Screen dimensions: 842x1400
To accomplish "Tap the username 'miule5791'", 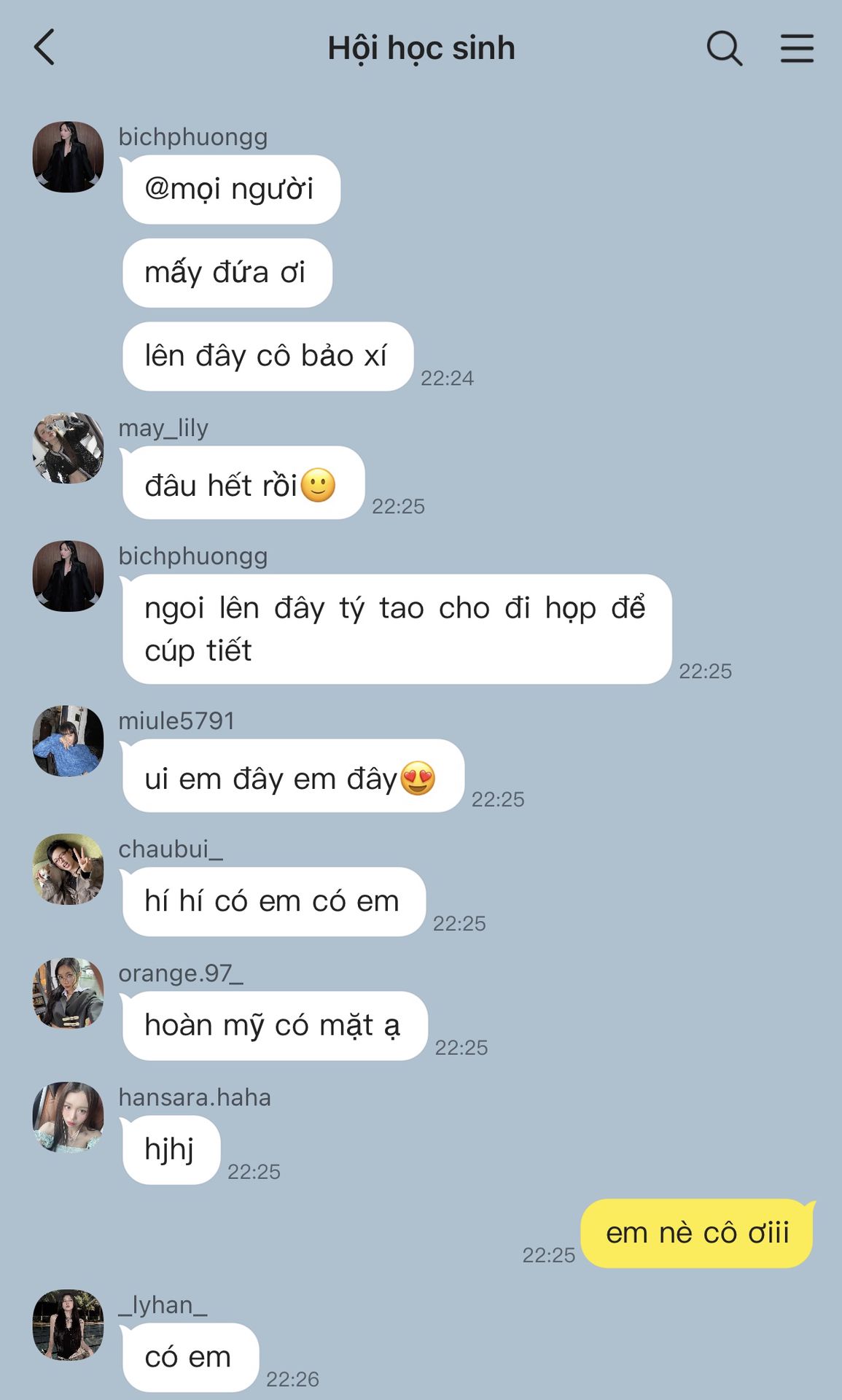I will [x=176, y=721].
